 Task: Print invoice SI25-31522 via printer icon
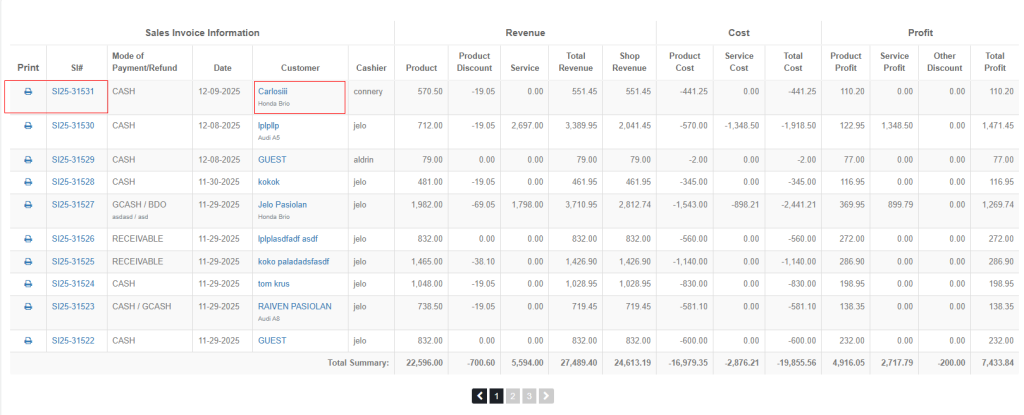pos(28,341)
